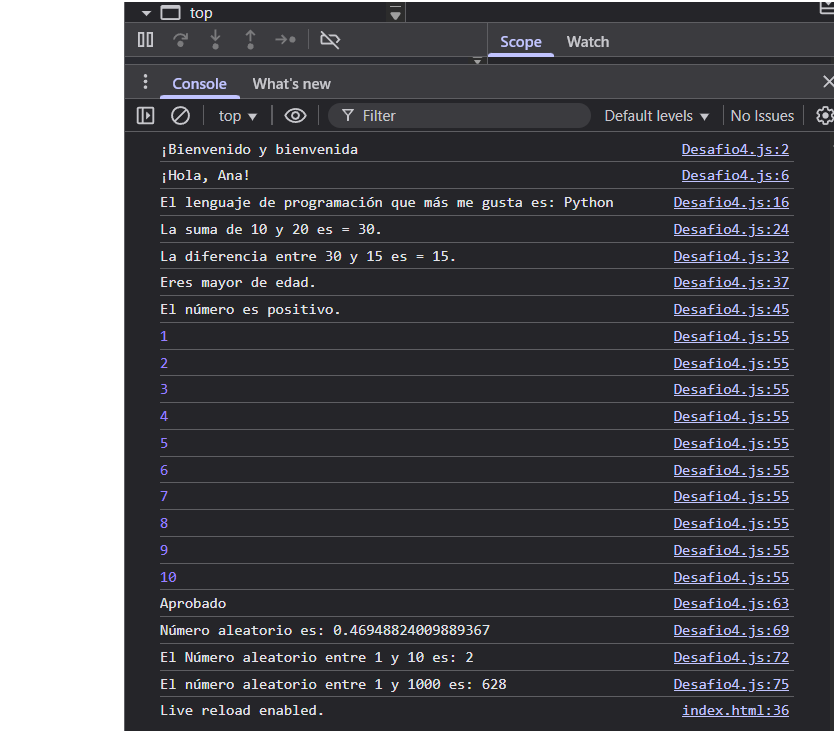Click the dropdown arrow right of top

(x=395, y=13)
